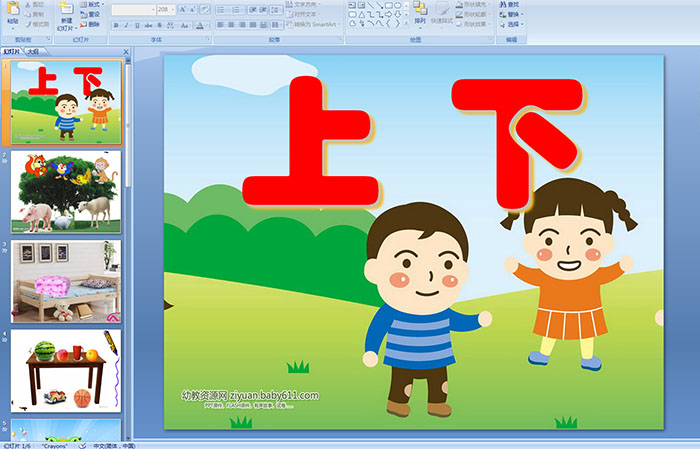Click the Decrease Font Size icon

click(192, 9)
